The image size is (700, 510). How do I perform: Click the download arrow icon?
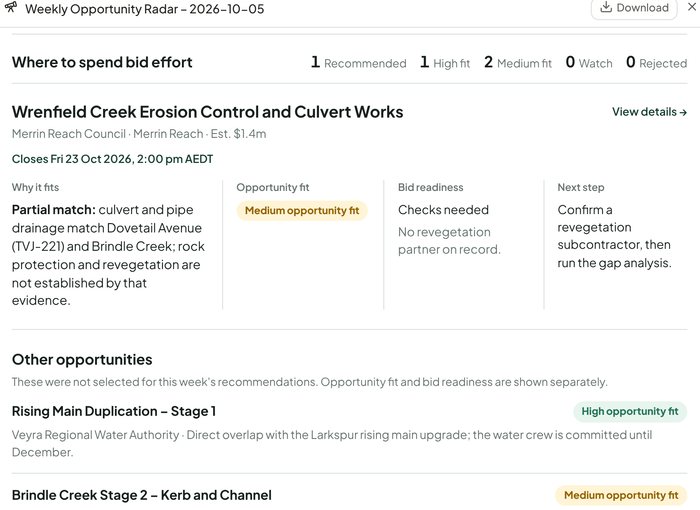[x=605, y=7]
